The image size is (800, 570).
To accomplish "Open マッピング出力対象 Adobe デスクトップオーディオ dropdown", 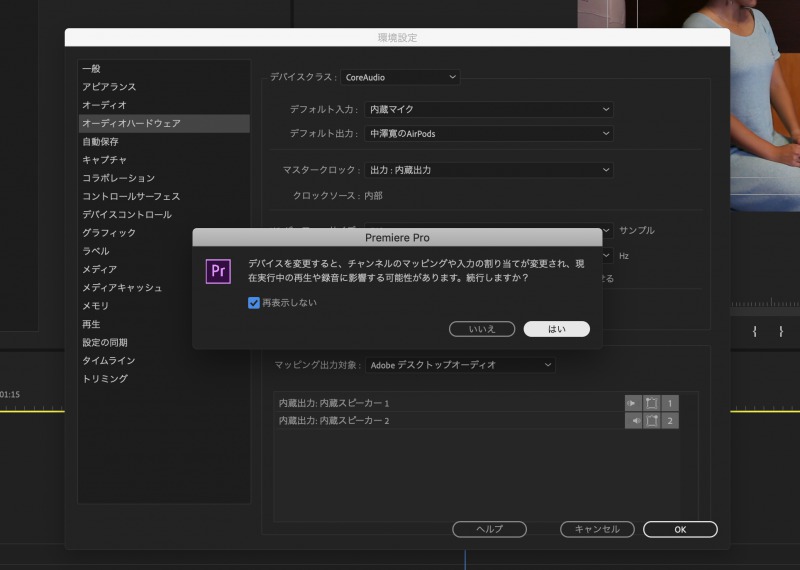I will [460, 365].
